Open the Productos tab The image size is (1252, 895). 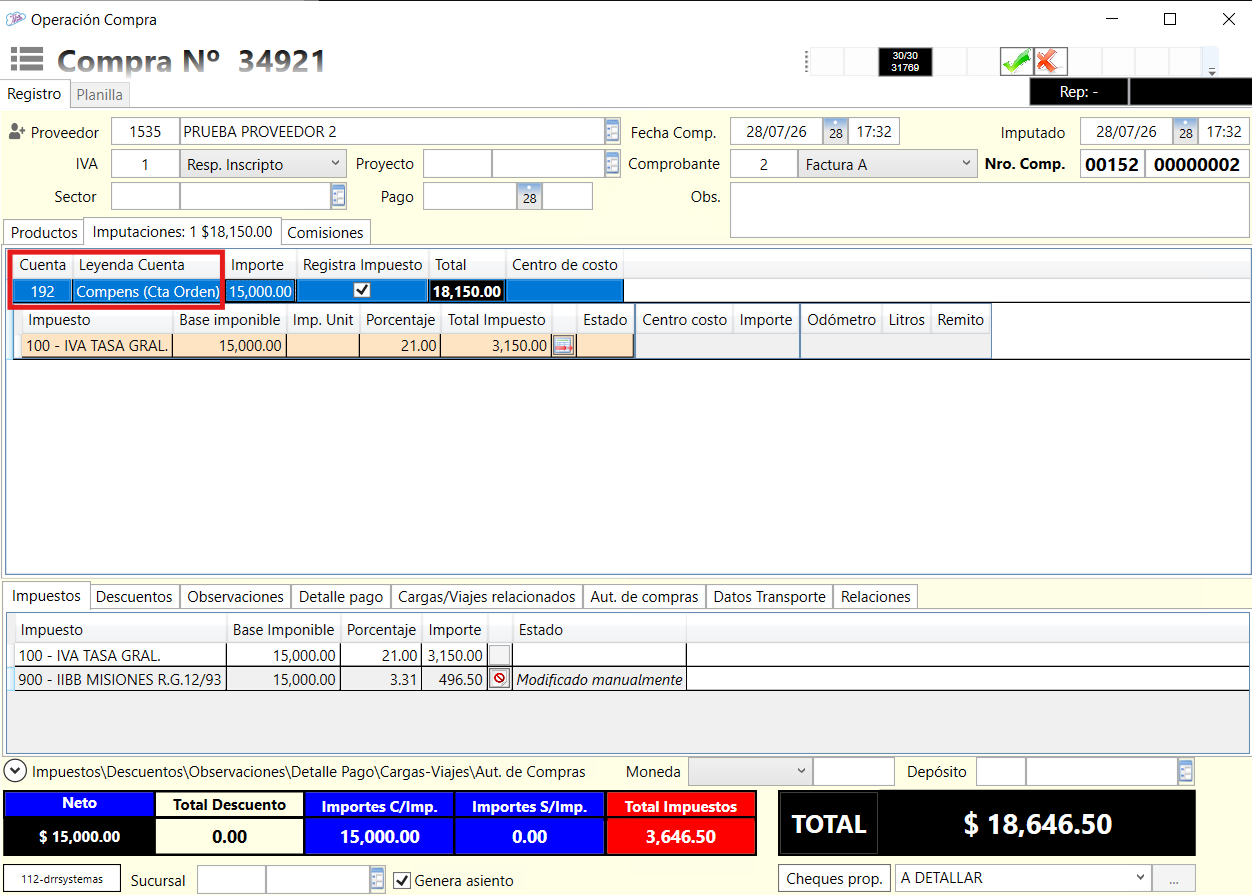pos(44,232)
